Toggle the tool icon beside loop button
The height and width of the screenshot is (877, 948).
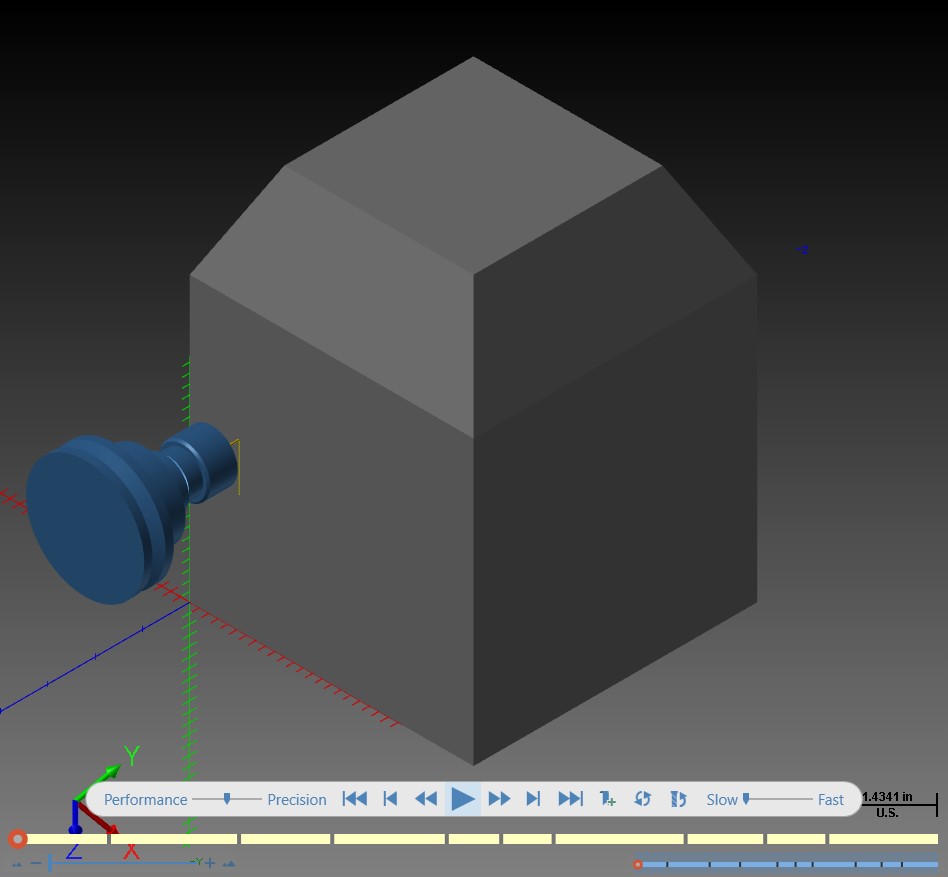[678, 798]
